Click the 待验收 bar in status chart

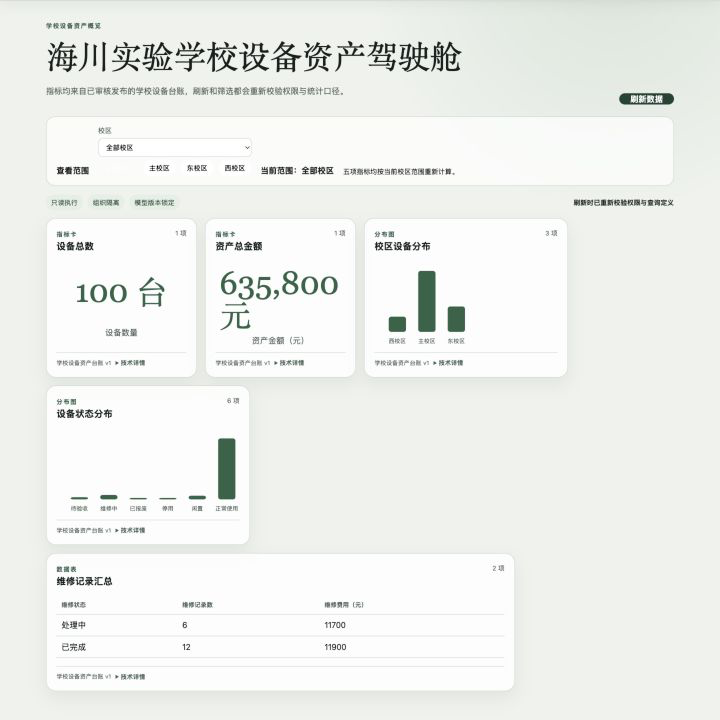click(79, 498)
